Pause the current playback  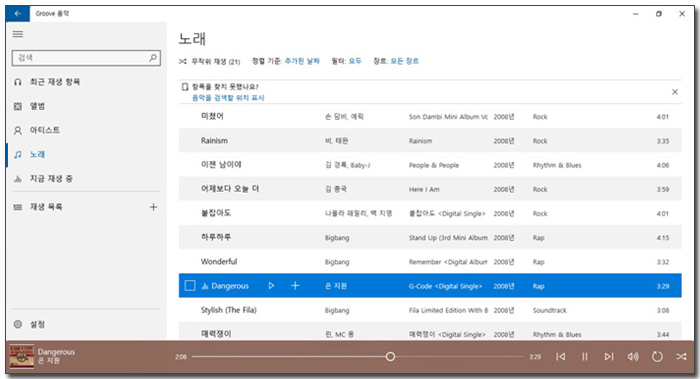tap(585, 356)
